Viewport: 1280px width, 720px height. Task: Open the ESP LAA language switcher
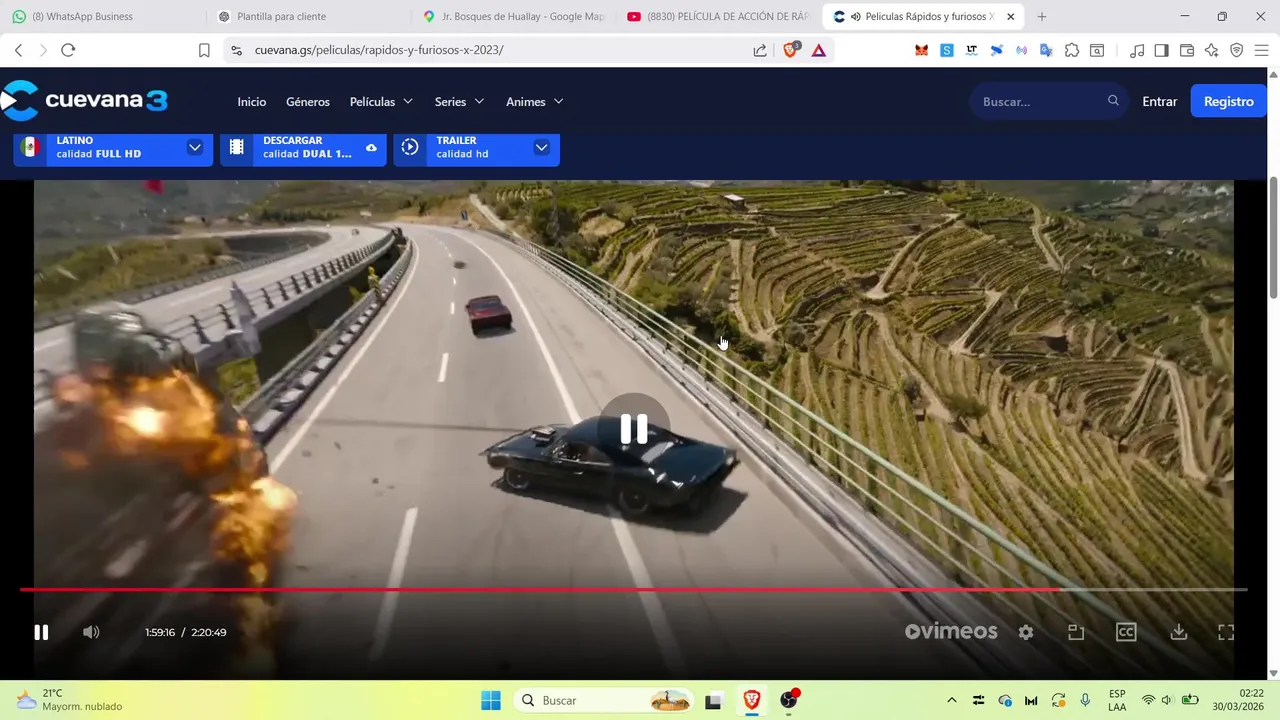1117,700
